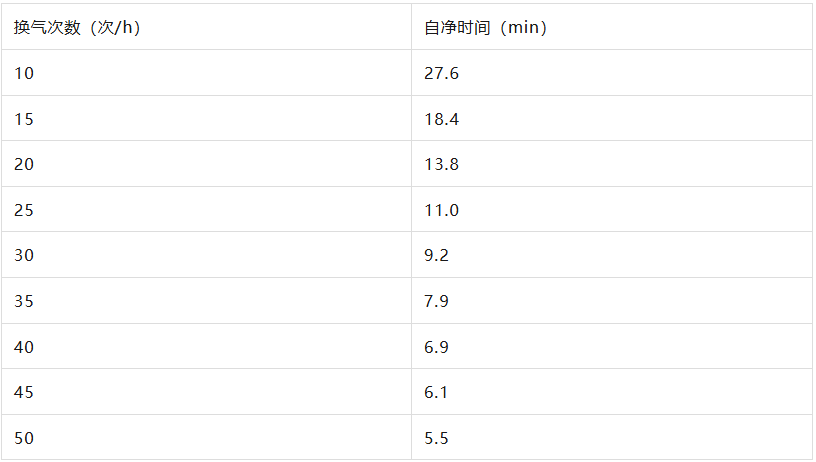Select the cell with air changes 10
Viewport: 816px width, 462px height.
coord(24,73)
